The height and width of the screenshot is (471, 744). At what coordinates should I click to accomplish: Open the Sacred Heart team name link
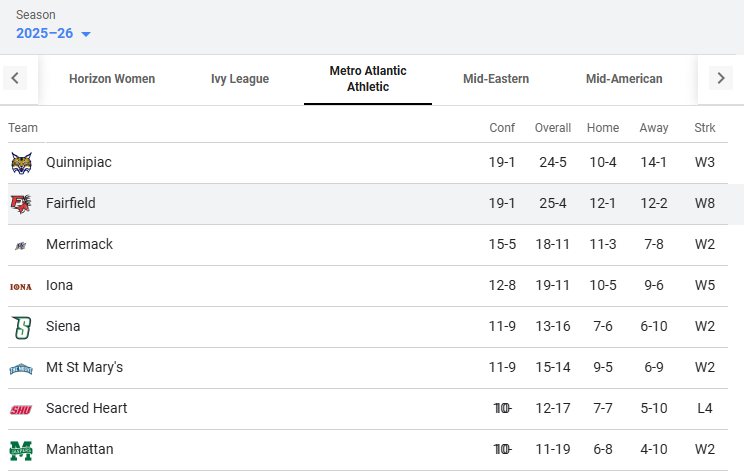pos(86,408)
